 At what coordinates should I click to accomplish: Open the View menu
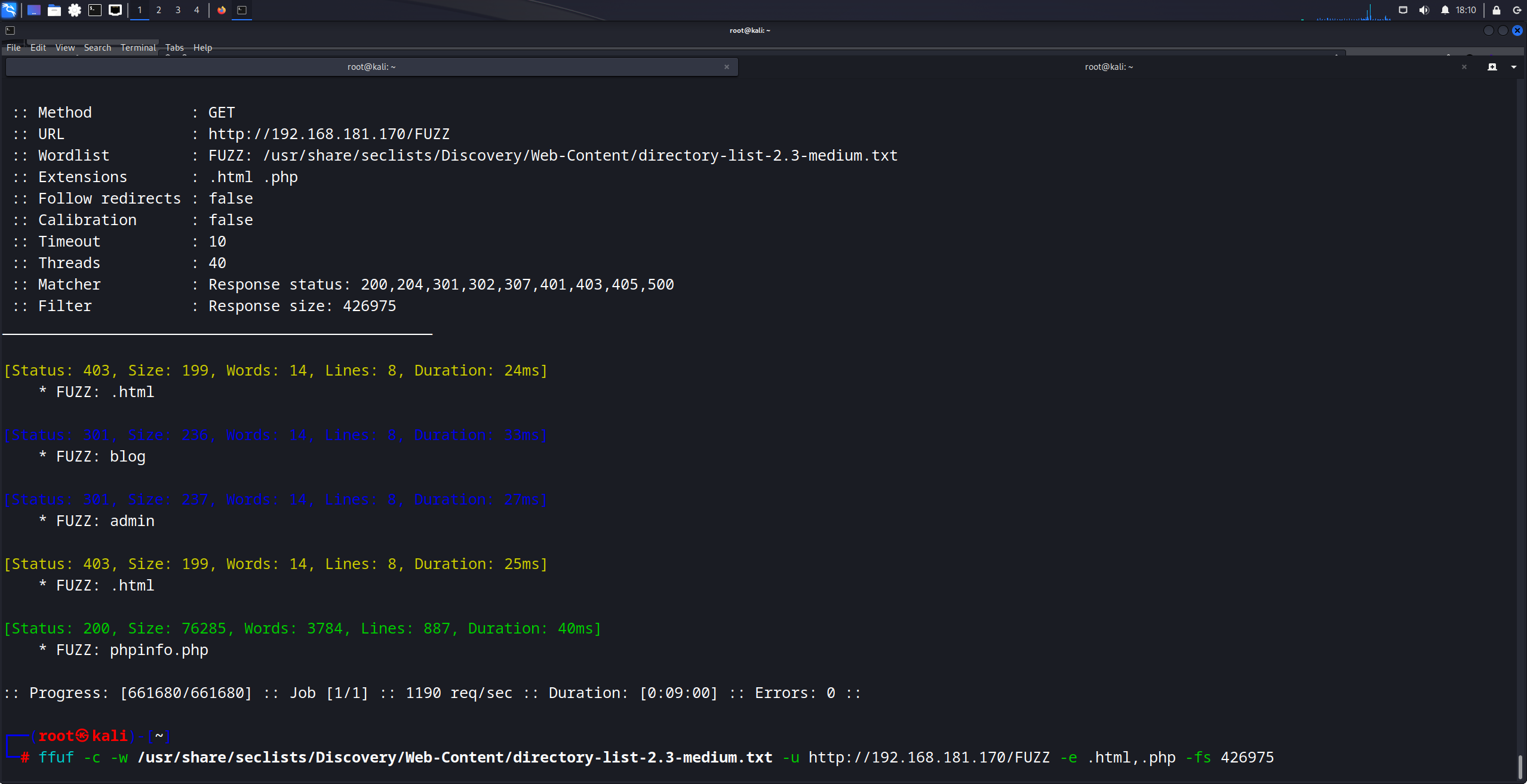tap(65, 48)
